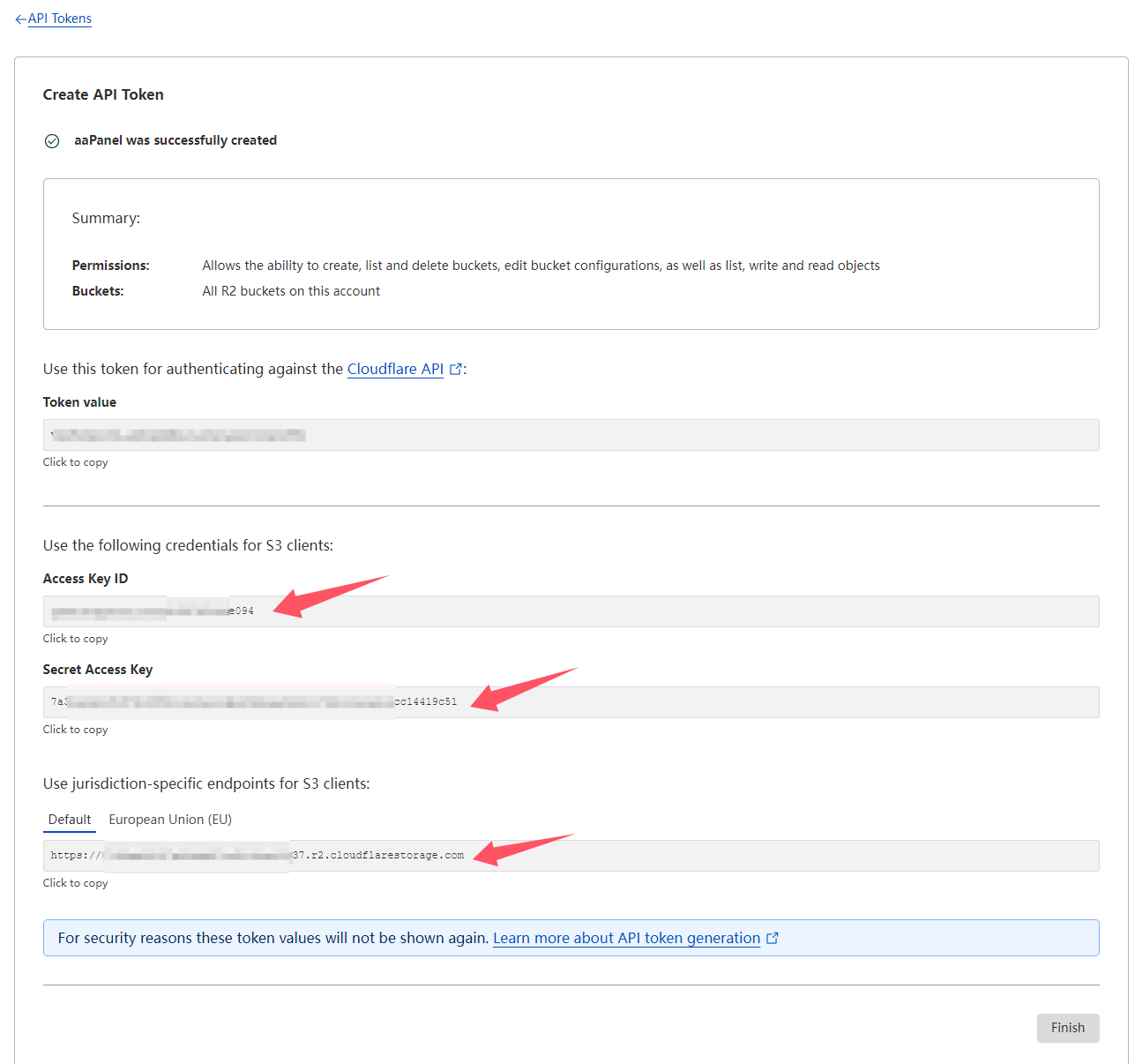Image resolution: width=1135 pixels, height=1064 pixels.
Task: Click external-link icon next to Cloudflare API
Action: pos(456,369)
